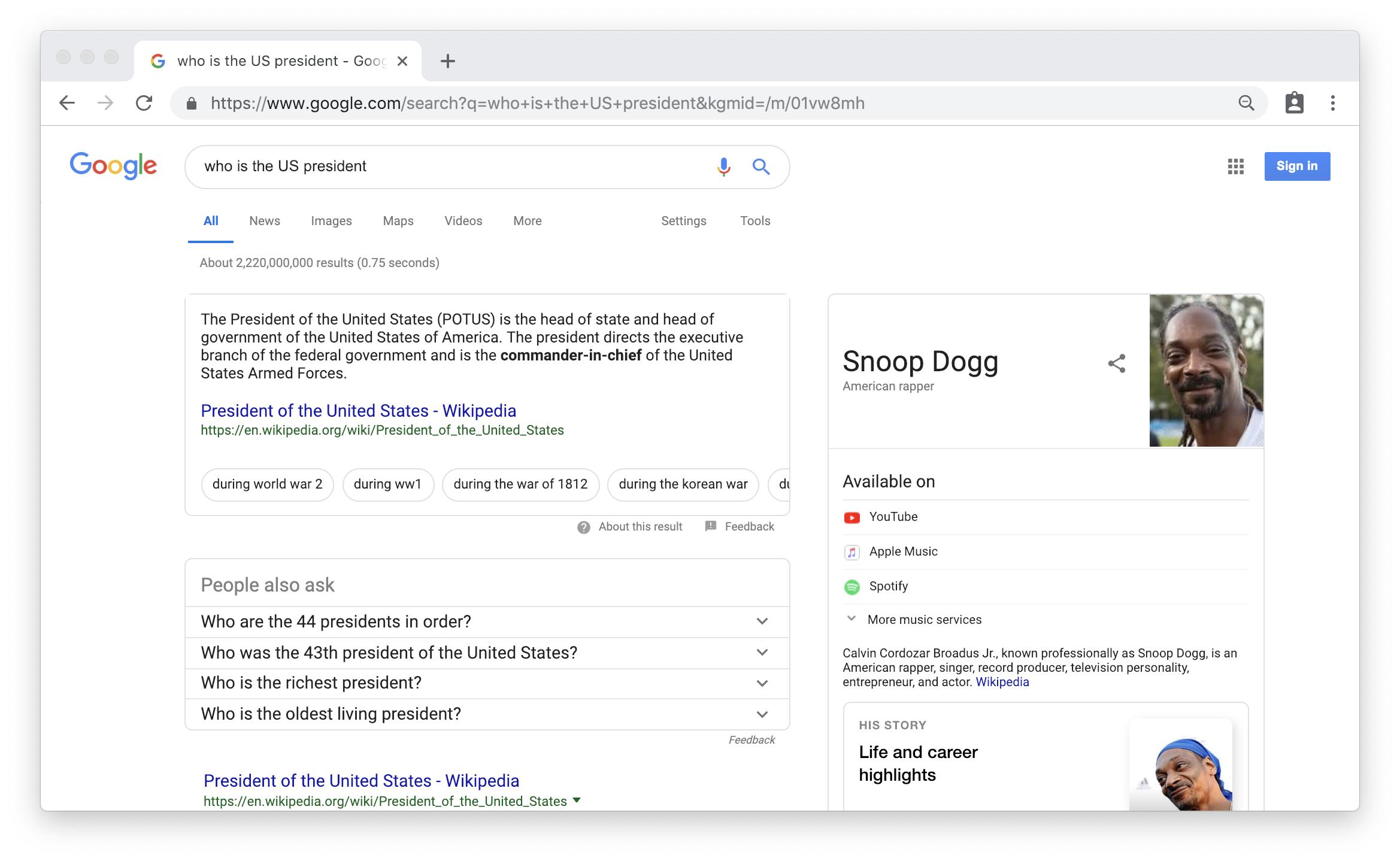The width and height of the screenshot is (1400, 861).
Task: Switch to the News search tab
Action: [x=264, y=221]
